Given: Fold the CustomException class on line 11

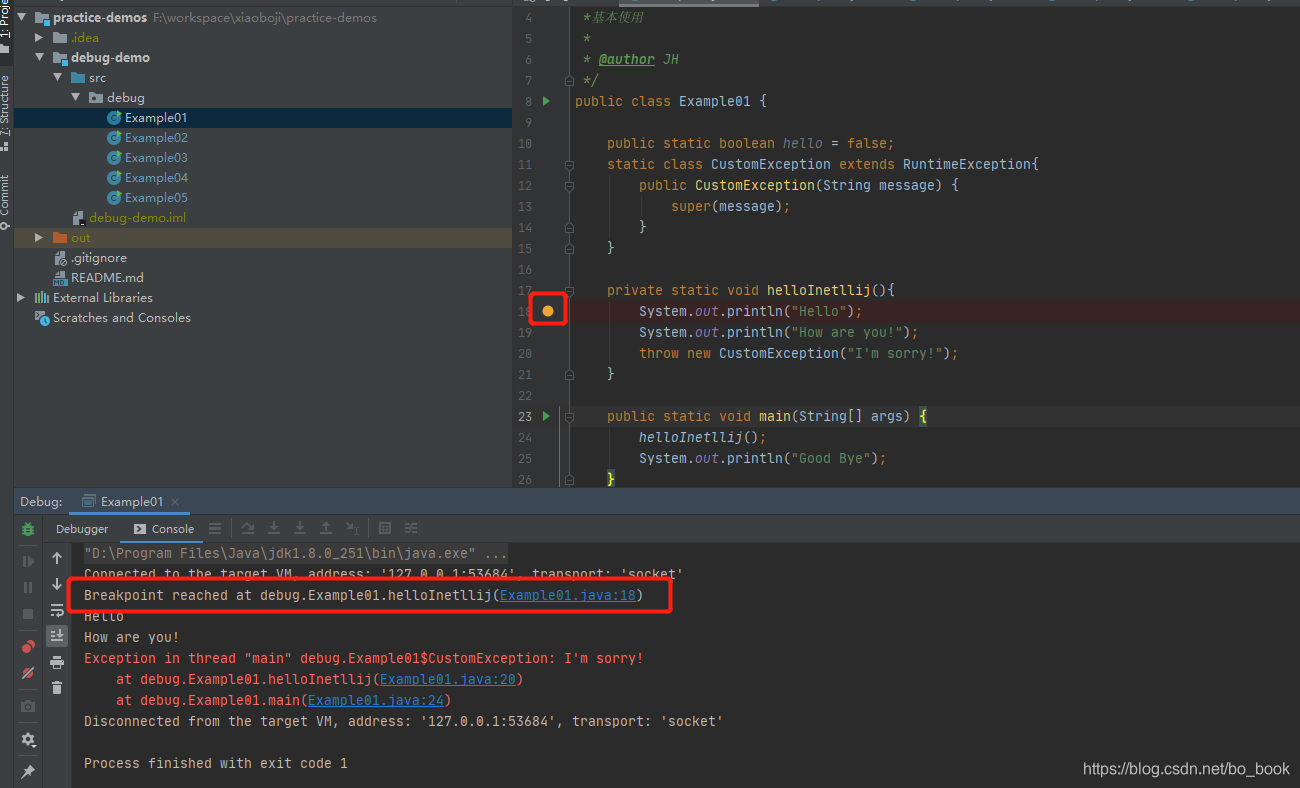Looking at the screenshot, I should click(x=569, y=164).
